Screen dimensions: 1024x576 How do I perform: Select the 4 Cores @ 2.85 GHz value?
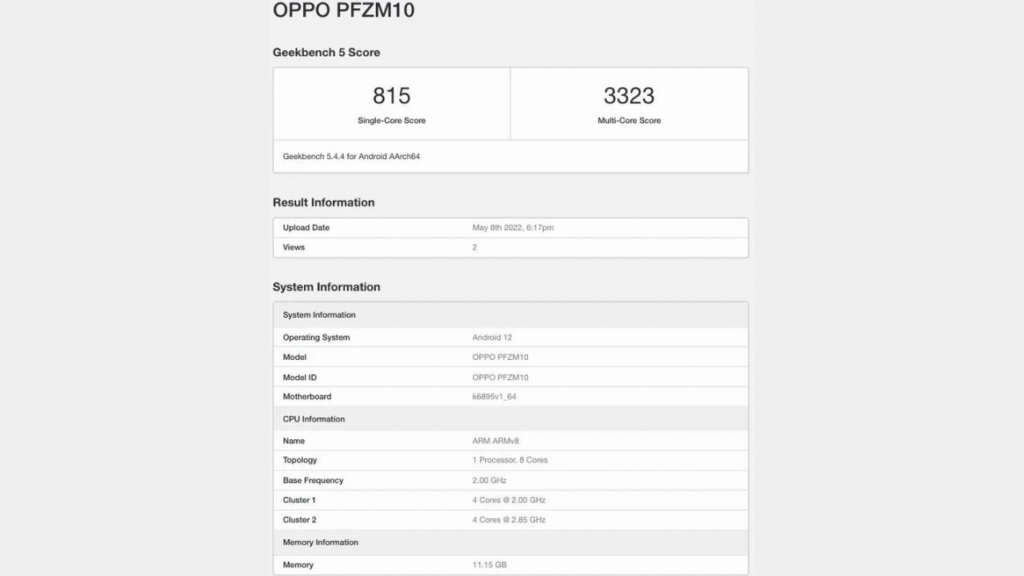(x=509, y=520)
